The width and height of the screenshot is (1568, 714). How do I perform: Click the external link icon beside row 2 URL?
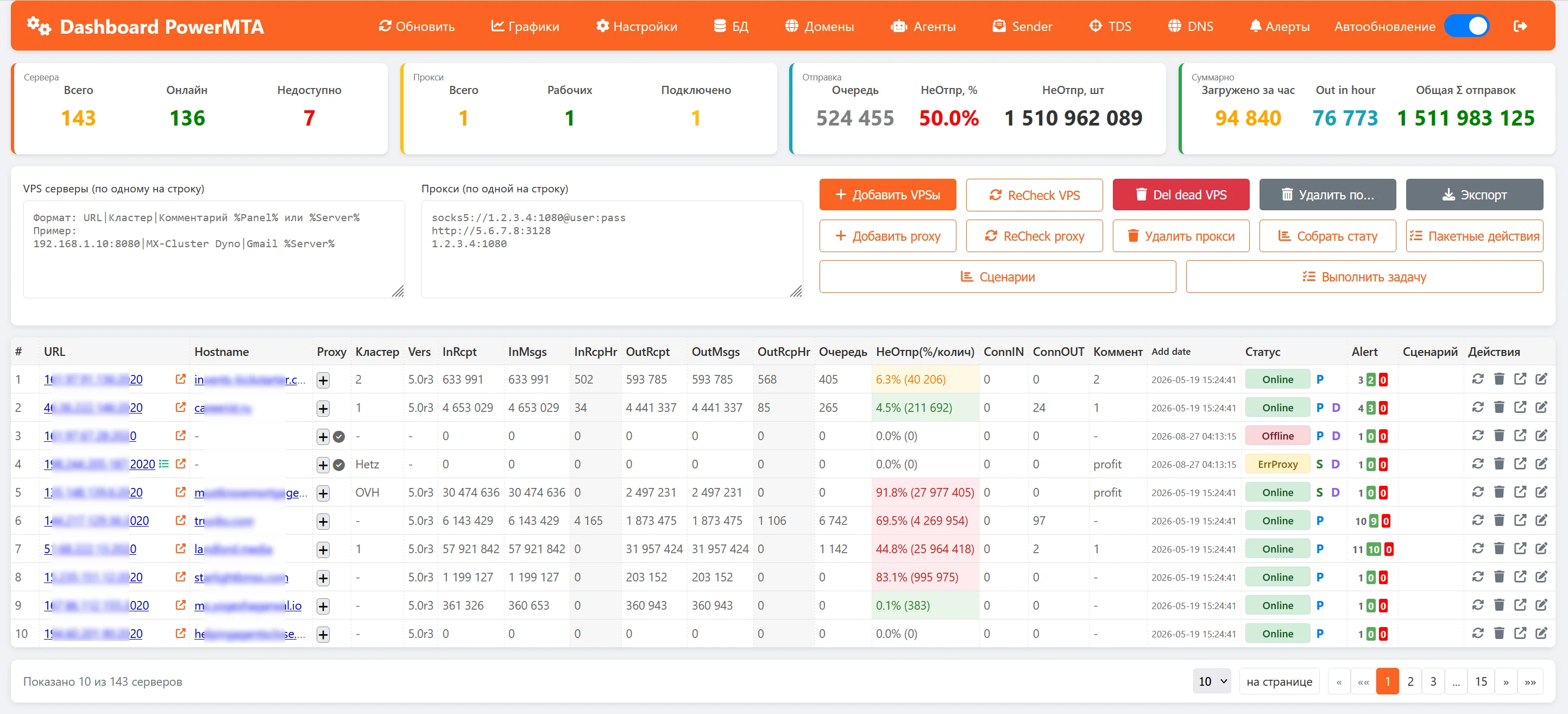click(x=180, y=407)
